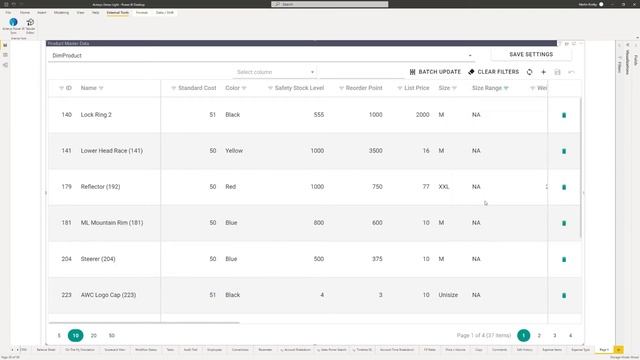Click the save changes disk icon
This screenshot has height=360, width=640.
[x=557, y=72]
